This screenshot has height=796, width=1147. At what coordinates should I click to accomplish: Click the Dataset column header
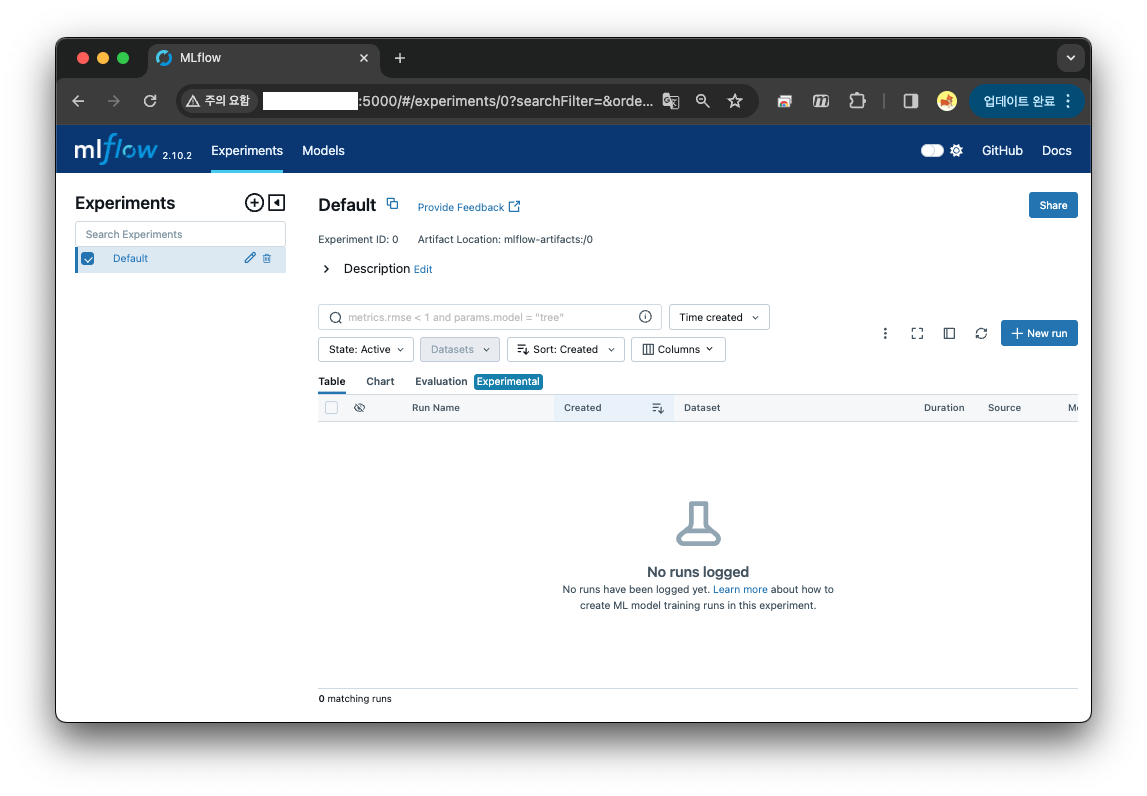(702, 408)
